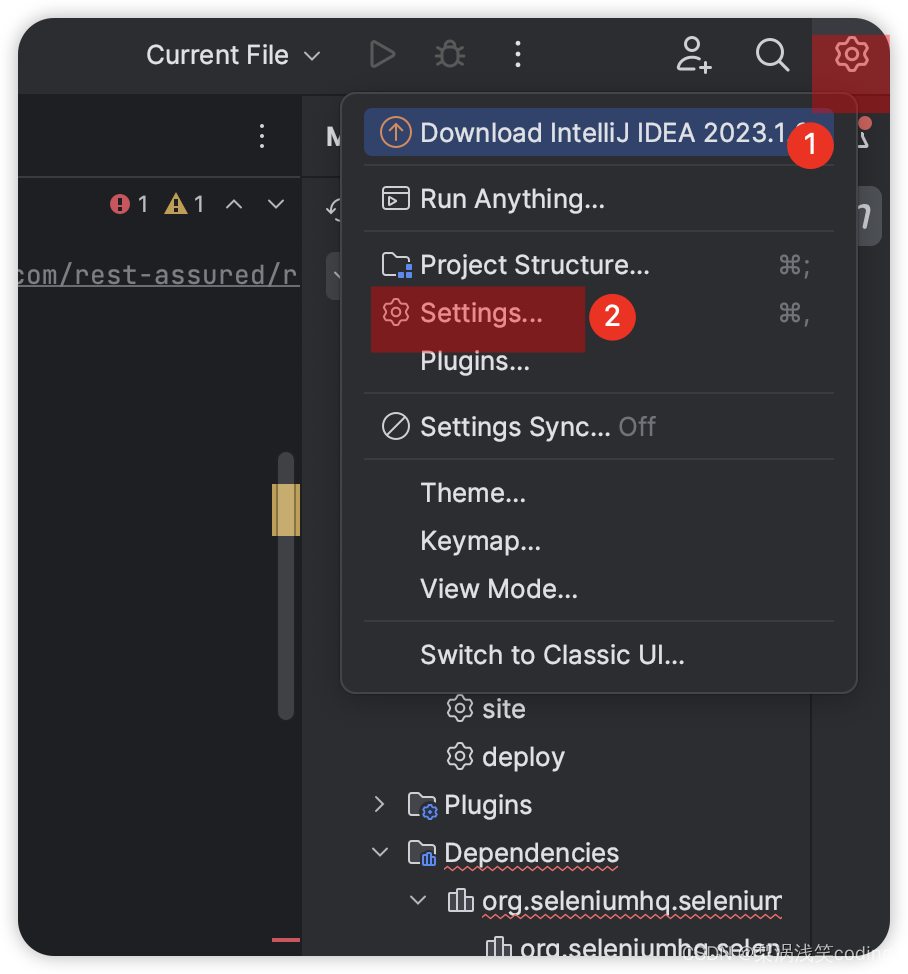The width and height of the screenshot is (908, 974).
Task: Collapse the Dependencies tree node
Action: click(x=379, y=852)
